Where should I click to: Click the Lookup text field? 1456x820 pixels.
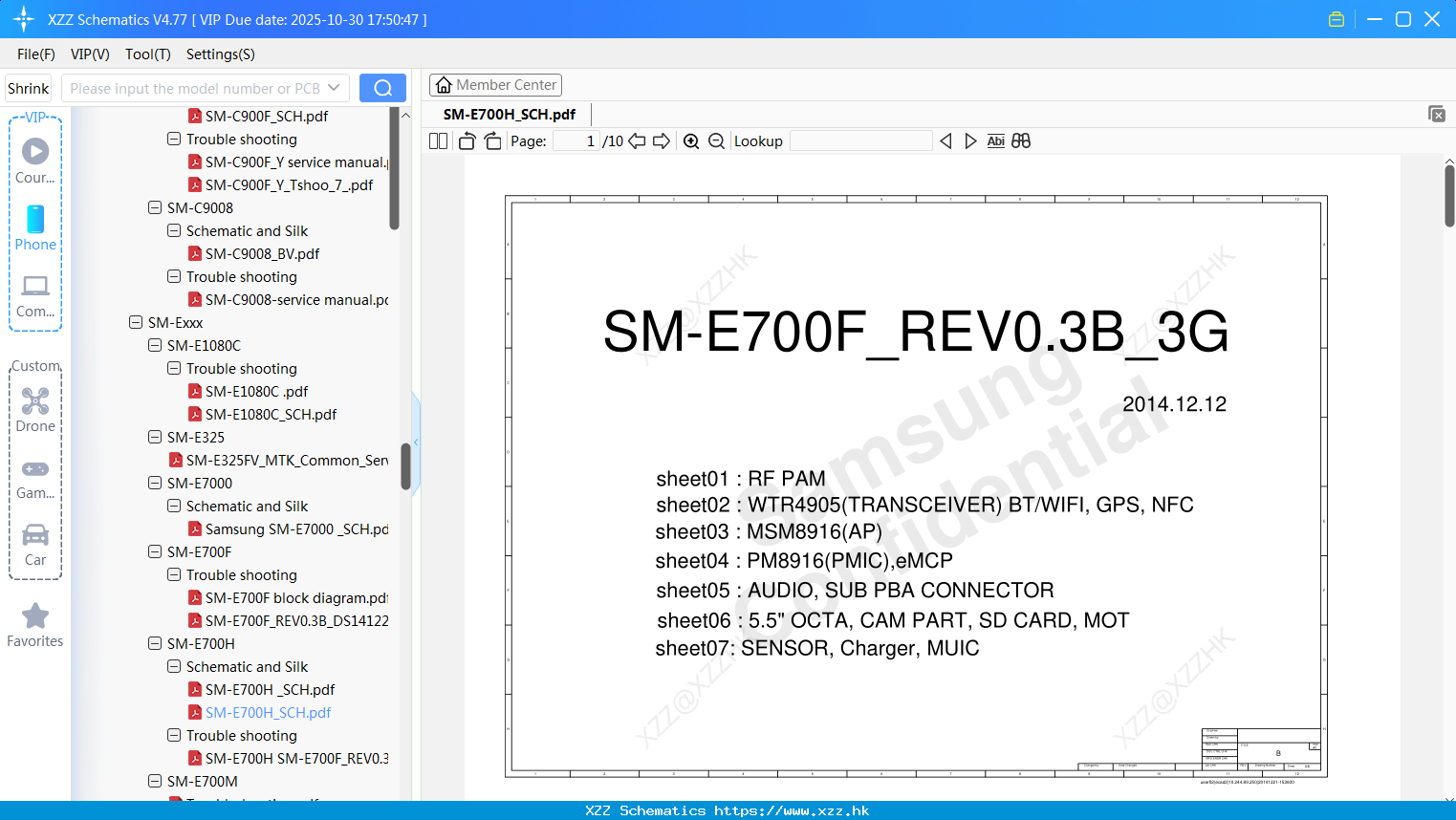(x=860, y=141)
